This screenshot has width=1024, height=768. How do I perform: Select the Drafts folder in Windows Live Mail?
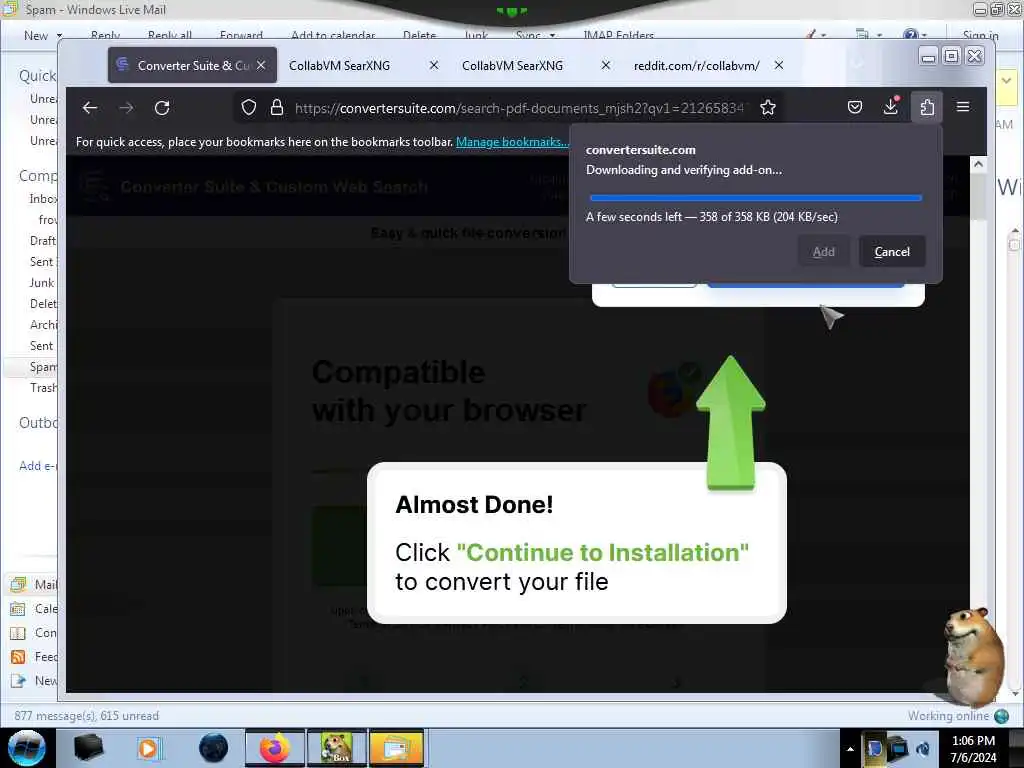click(x=43, y=241)
